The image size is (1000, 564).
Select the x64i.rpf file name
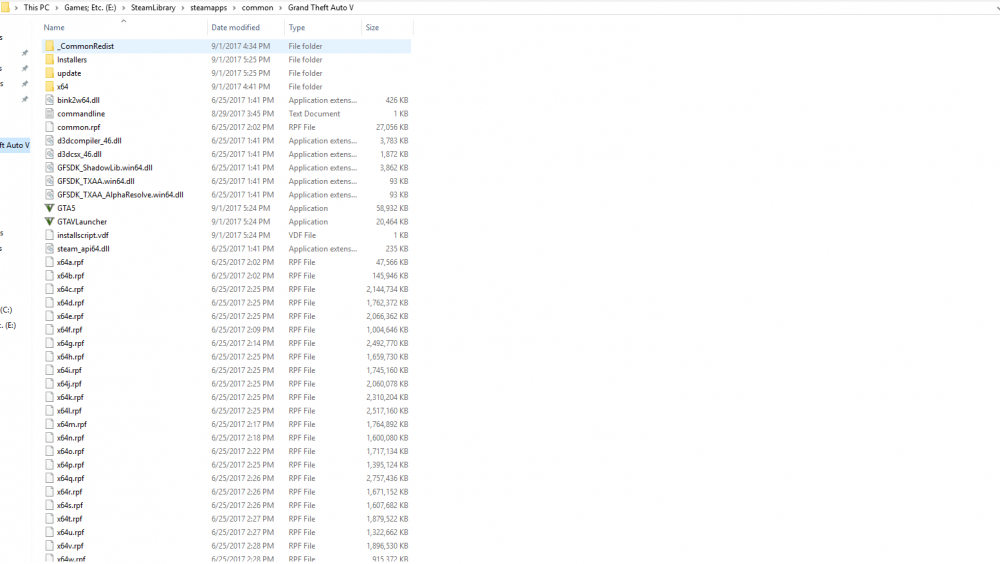coord(70,370)
